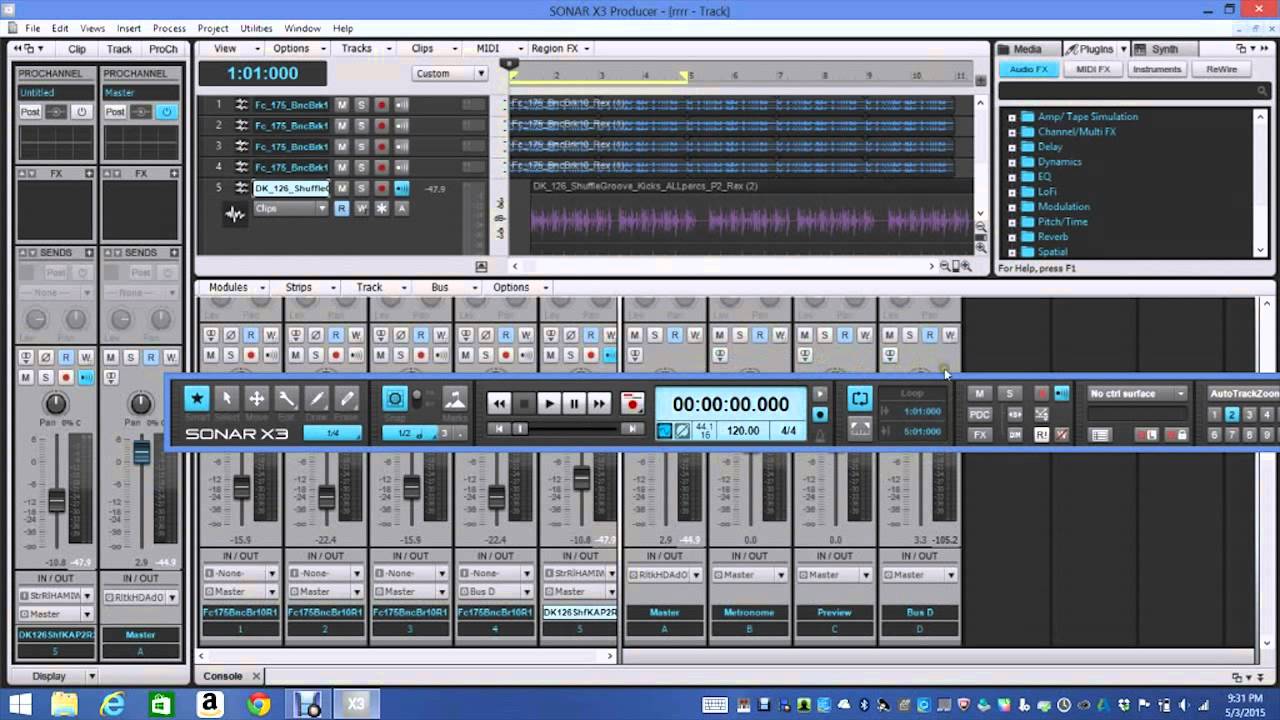This screenshot has height=720, width=1280.
Task: Open the Marks module icon
Action: [x=454, y=400]
